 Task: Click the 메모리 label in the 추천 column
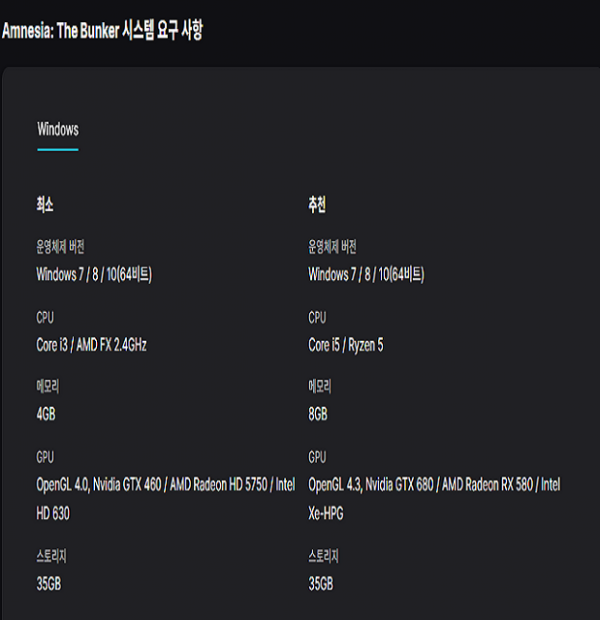tap(320, 386)
